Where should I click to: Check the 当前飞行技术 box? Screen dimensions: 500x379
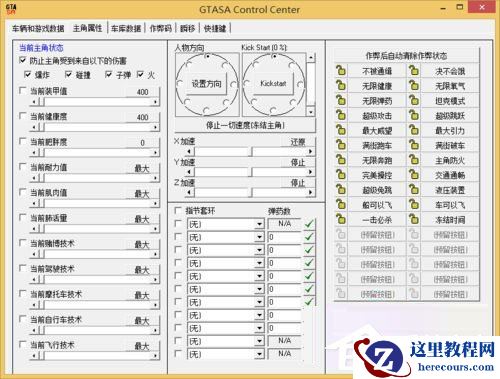(23, 344)
